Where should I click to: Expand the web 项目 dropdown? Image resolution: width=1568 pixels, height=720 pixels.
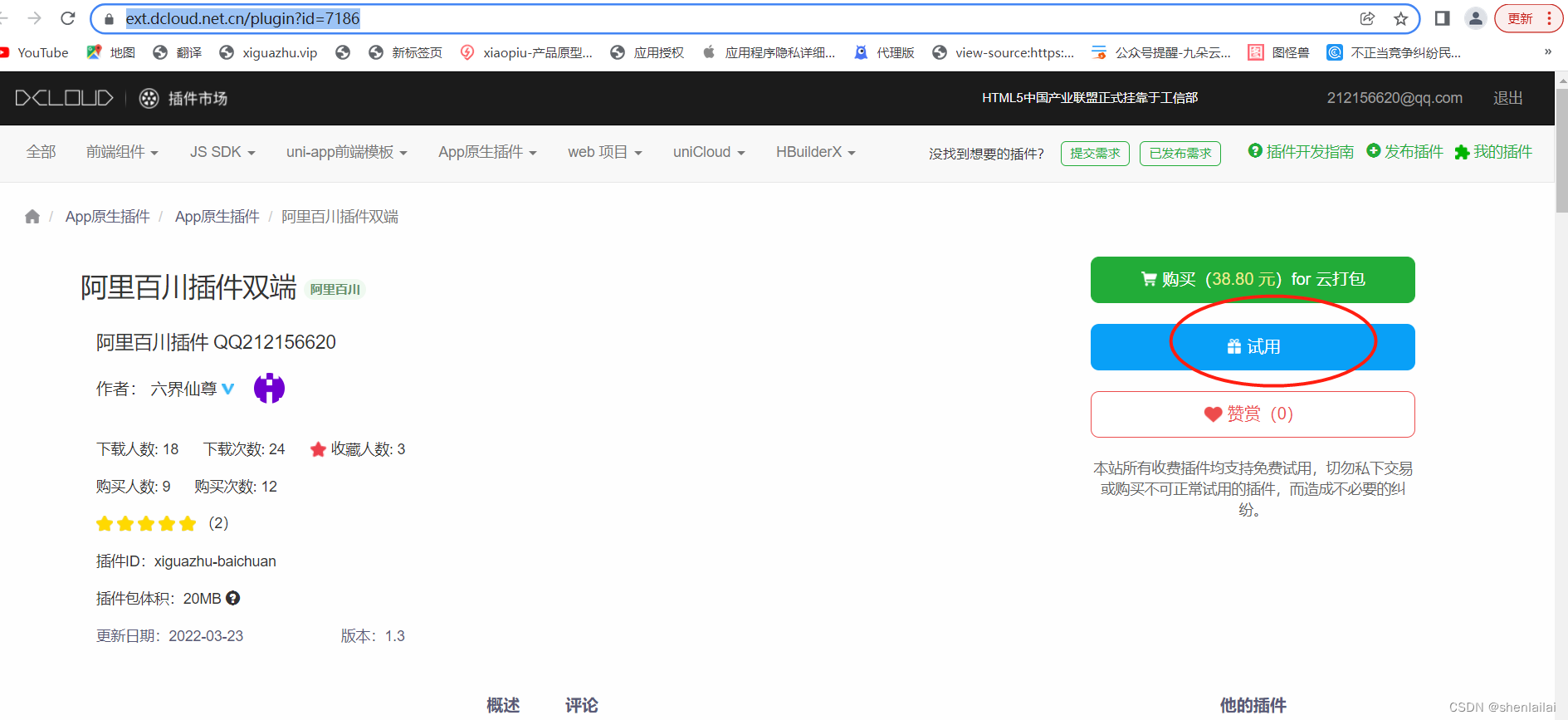pyautogui.click(x=605, y=152)
